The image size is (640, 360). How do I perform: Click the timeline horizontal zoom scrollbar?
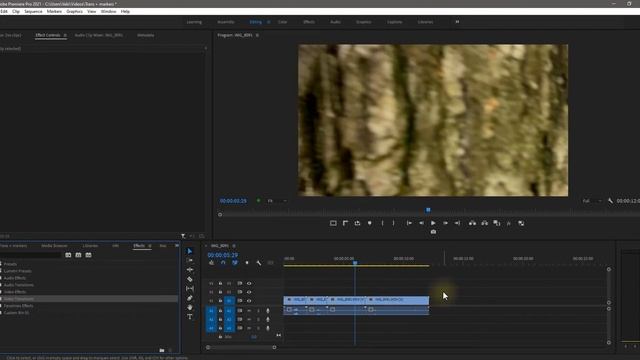241,347
